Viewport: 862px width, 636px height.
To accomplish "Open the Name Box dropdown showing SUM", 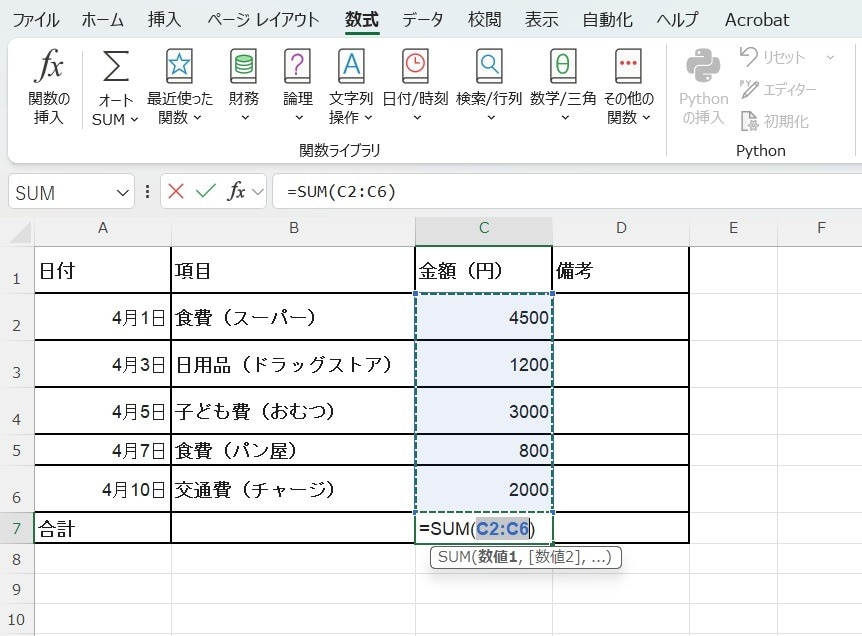I will pyautogui.click(x=124, y=191).
